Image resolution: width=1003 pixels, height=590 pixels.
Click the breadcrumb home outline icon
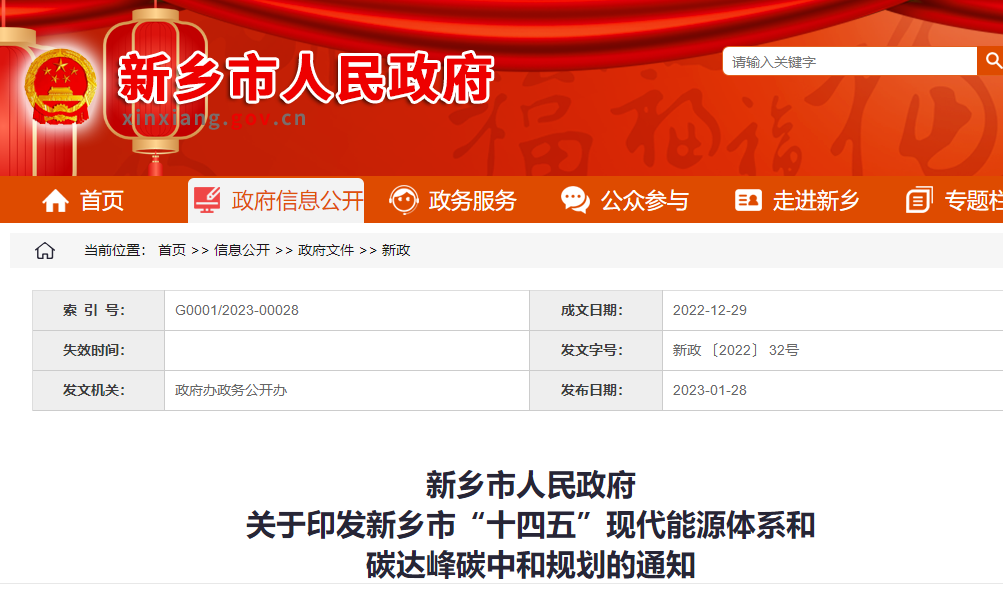pyautogui.click(x=45, y=250)
